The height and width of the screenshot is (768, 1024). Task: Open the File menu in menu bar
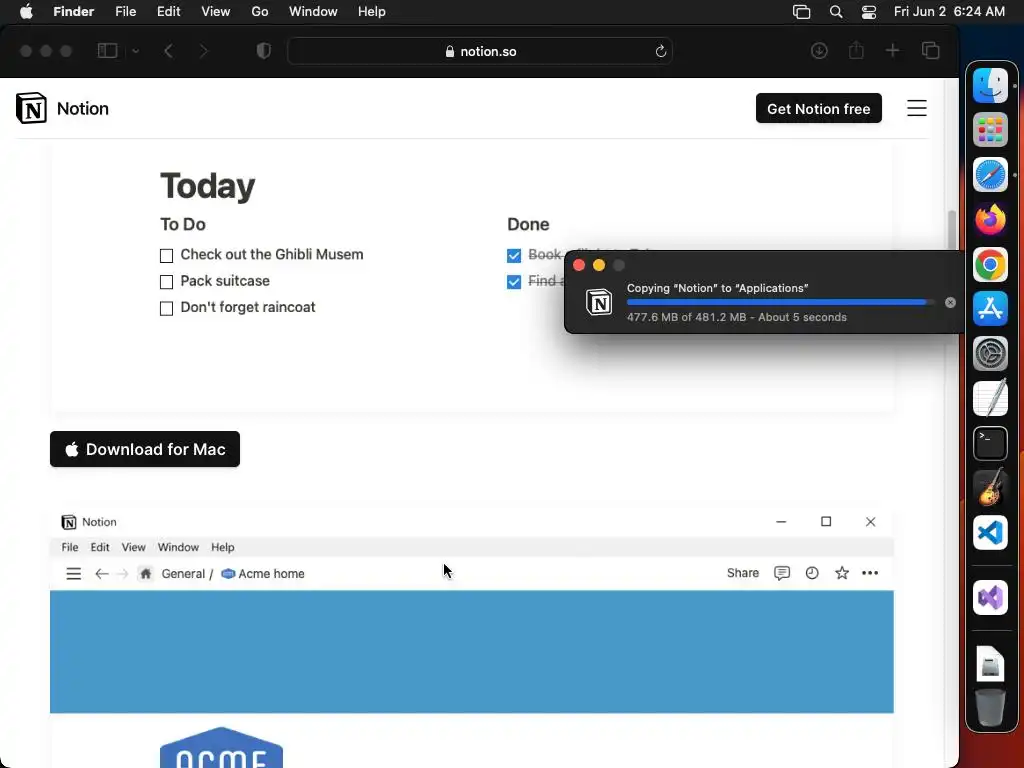click(125, 12)
